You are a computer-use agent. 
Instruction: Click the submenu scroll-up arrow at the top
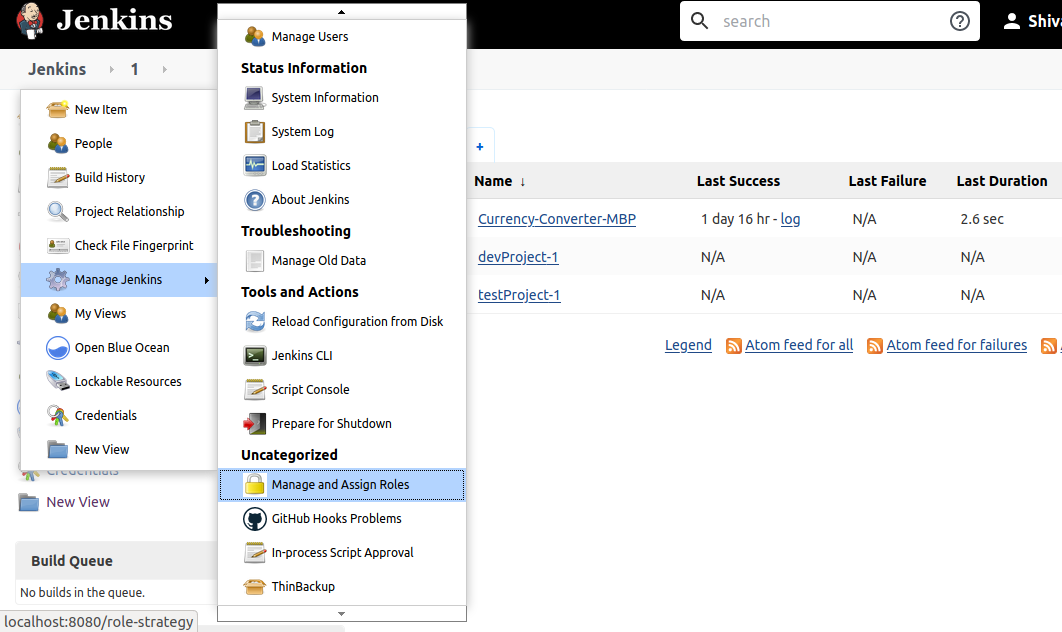click(x=341, y=12)
